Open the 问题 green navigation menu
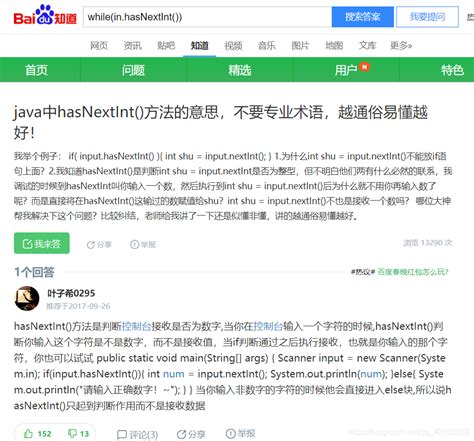 133,70
